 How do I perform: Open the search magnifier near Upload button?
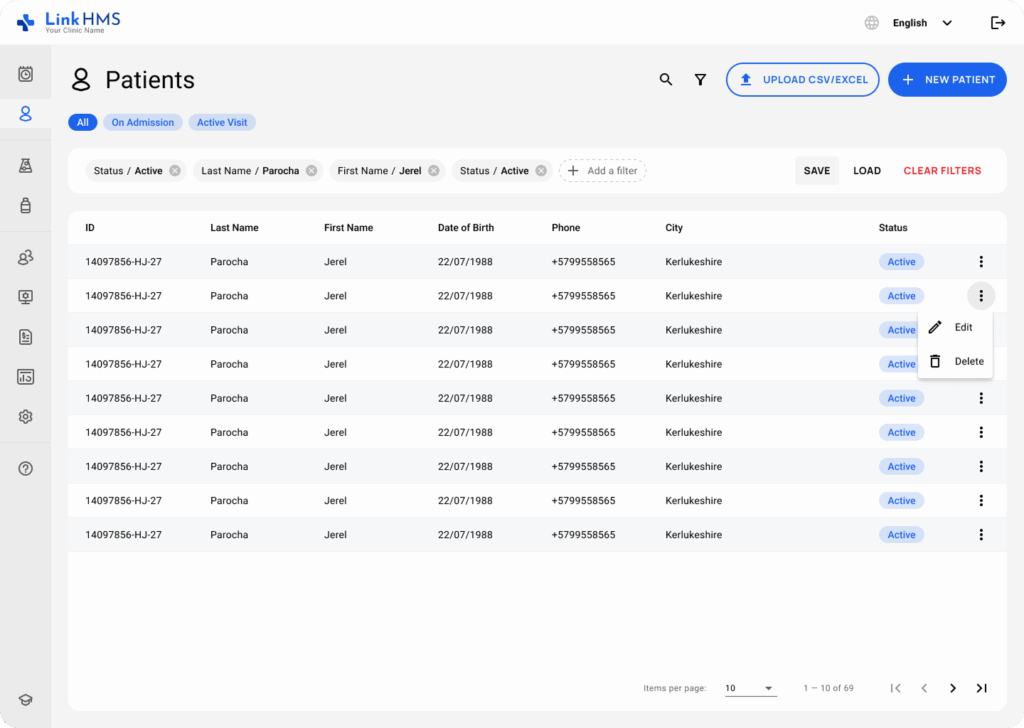coord(666,79)
